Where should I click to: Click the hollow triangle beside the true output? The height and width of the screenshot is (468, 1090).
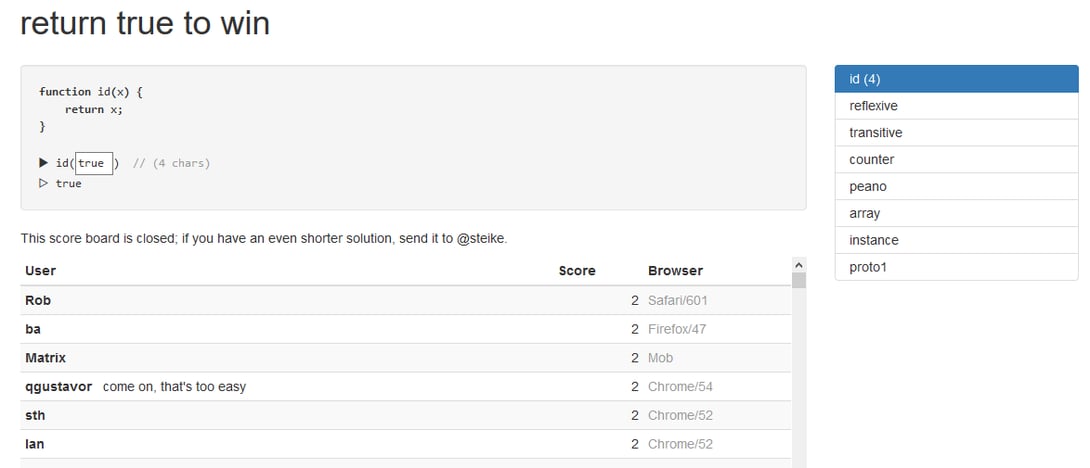(x=44, y=184)
